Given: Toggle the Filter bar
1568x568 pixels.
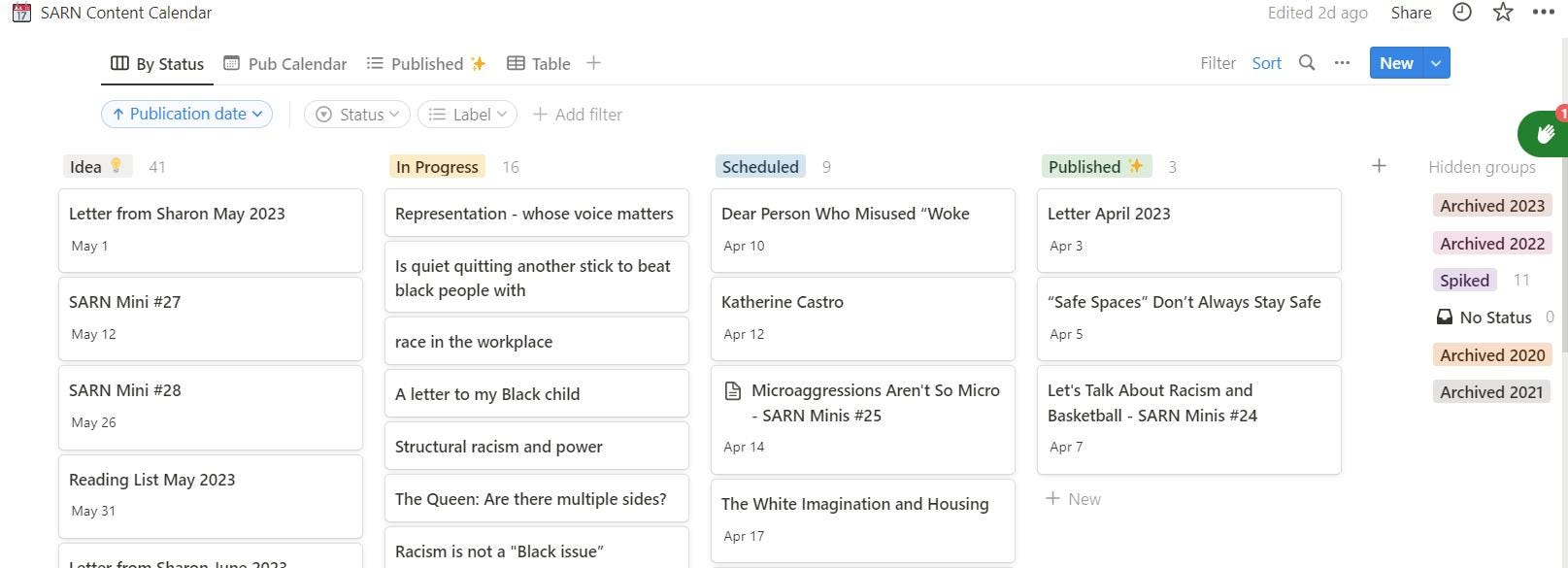Looking at the screenshot, I should [1218, 63].
